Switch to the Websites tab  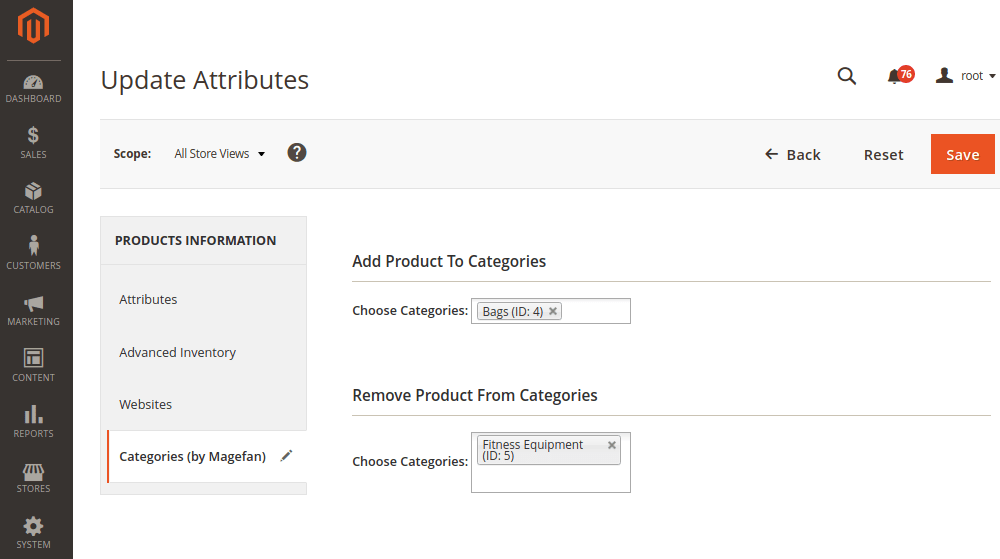(145, 405)
